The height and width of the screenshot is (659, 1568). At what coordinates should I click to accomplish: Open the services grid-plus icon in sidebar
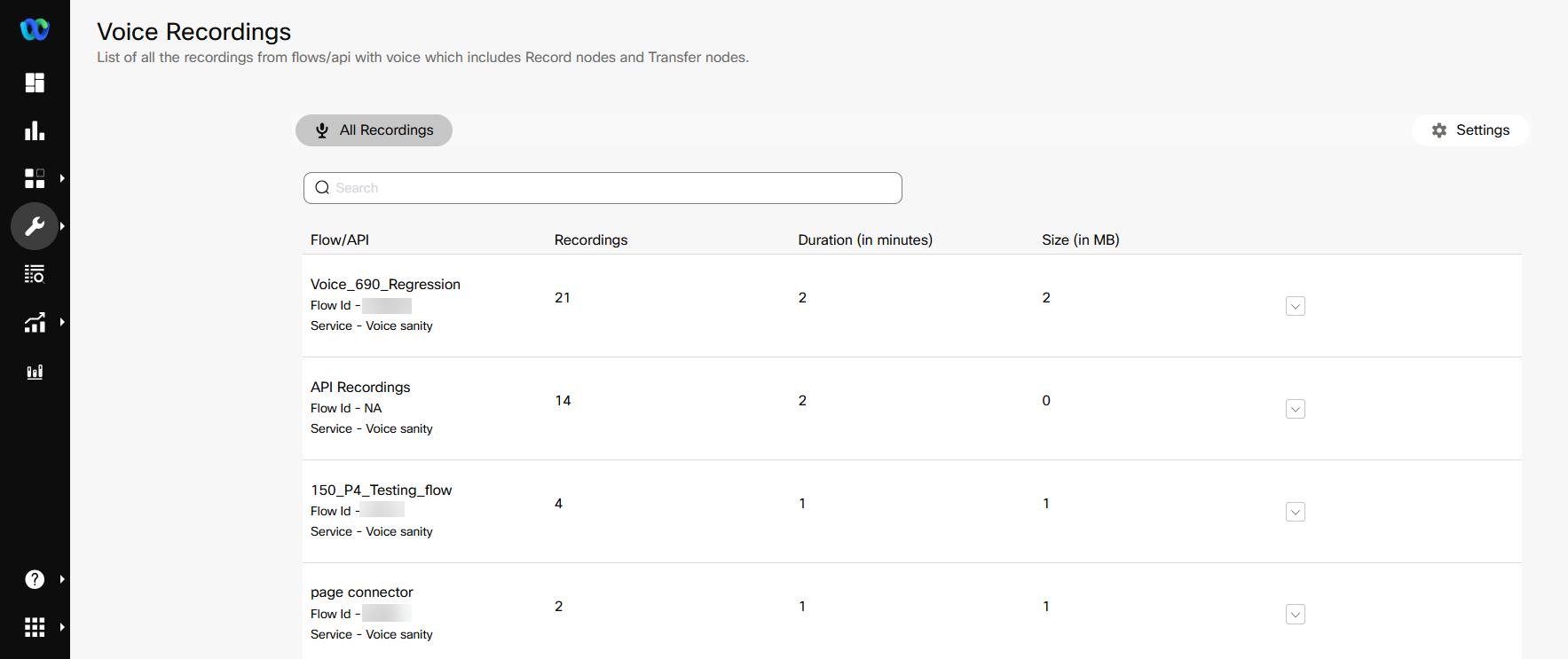pos(35,178)
